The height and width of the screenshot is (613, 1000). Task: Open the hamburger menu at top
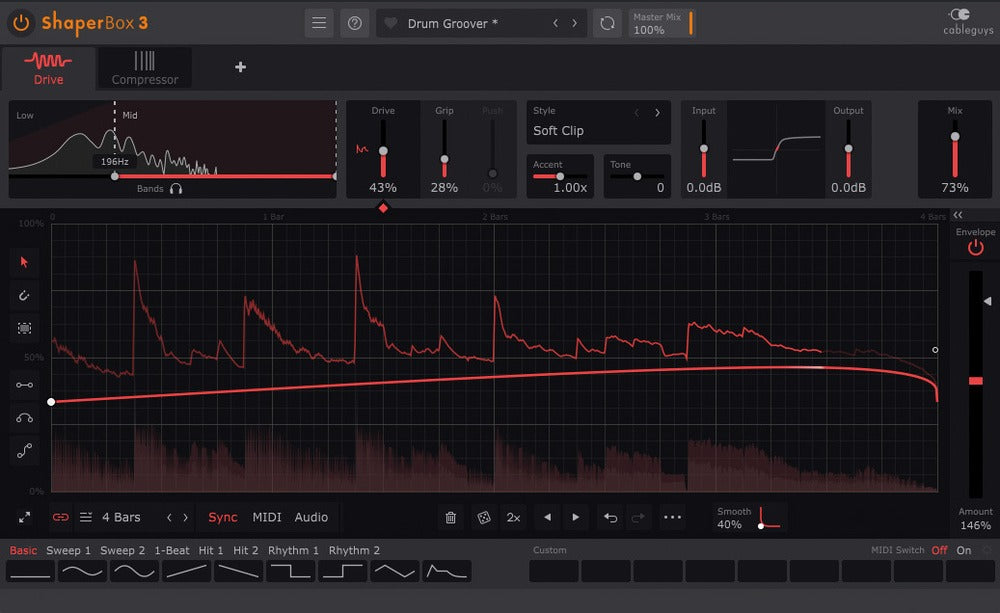319,23
